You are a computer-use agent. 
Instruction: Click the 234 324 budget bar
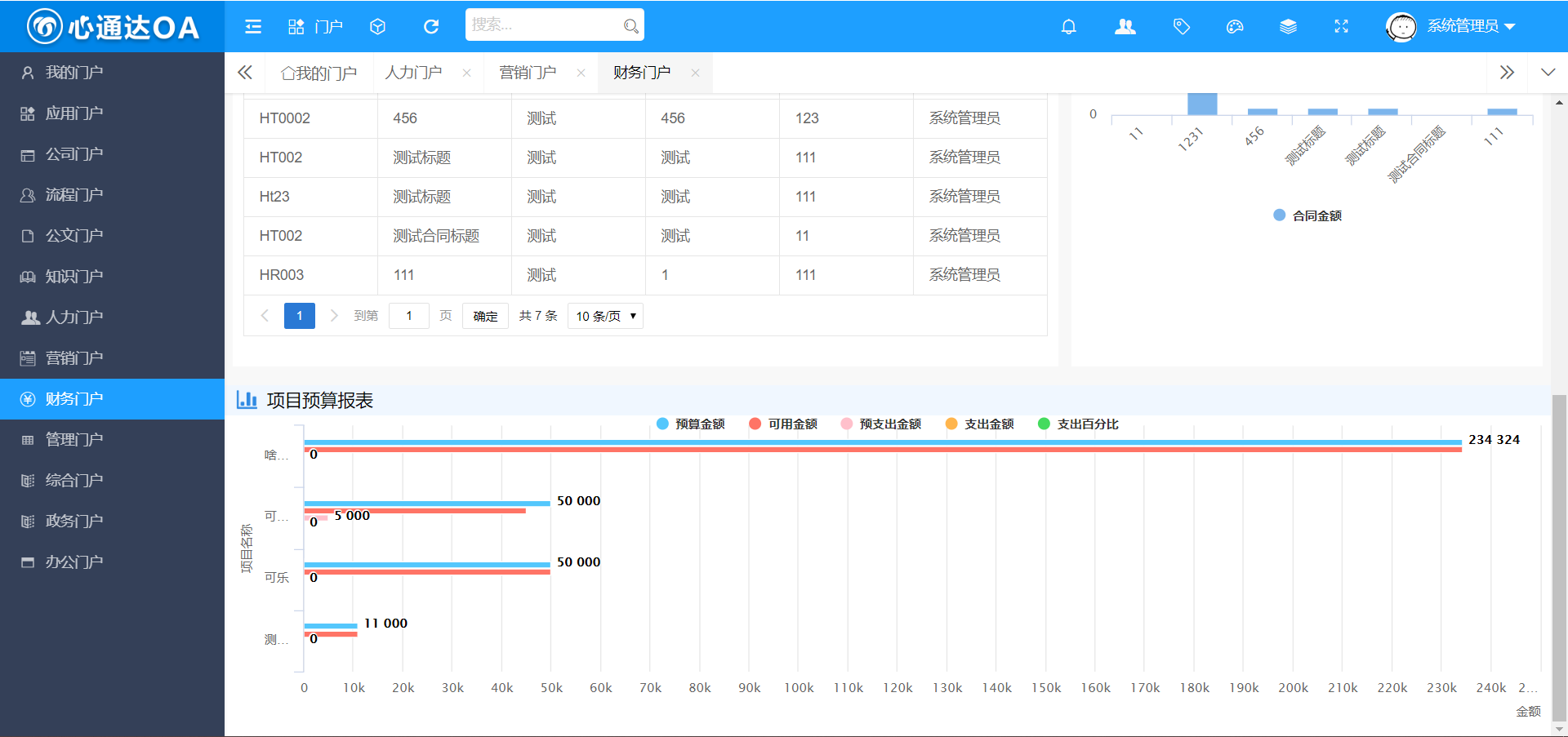click(883, 442)
